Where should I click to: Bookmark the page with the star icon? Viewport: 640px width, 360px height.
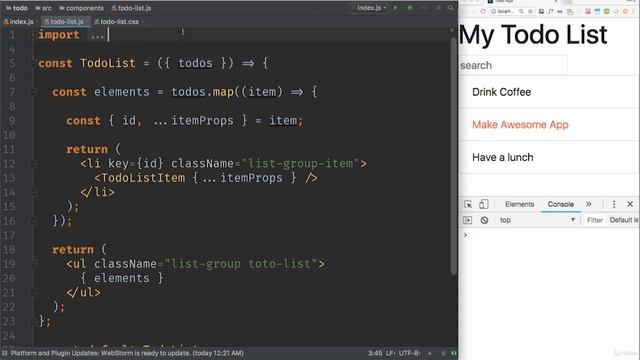click(x=530, y=11)
